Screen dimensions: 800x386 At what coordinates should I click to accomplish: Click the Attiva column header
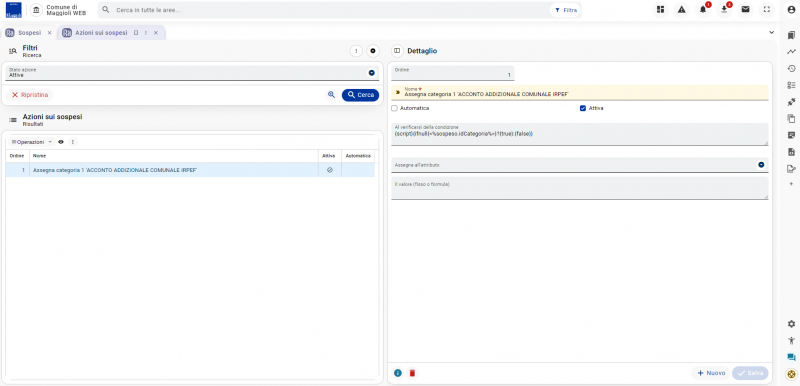[329, 156]
